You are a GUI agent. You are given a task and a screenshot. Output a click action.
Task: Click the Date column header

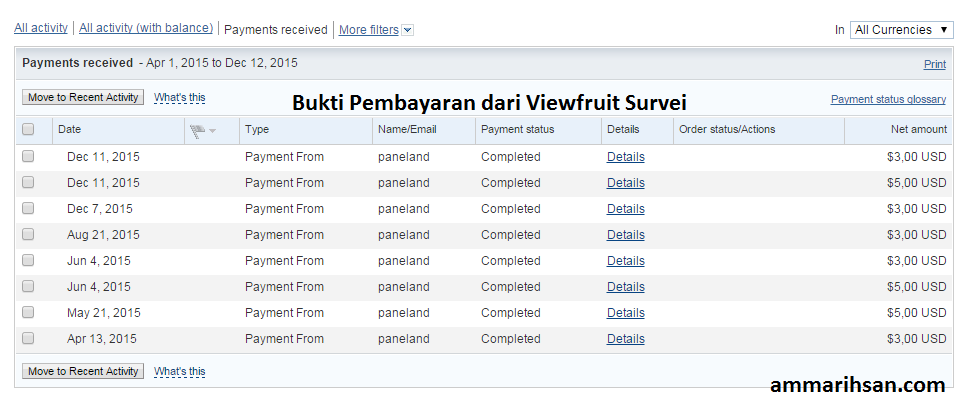69,129
